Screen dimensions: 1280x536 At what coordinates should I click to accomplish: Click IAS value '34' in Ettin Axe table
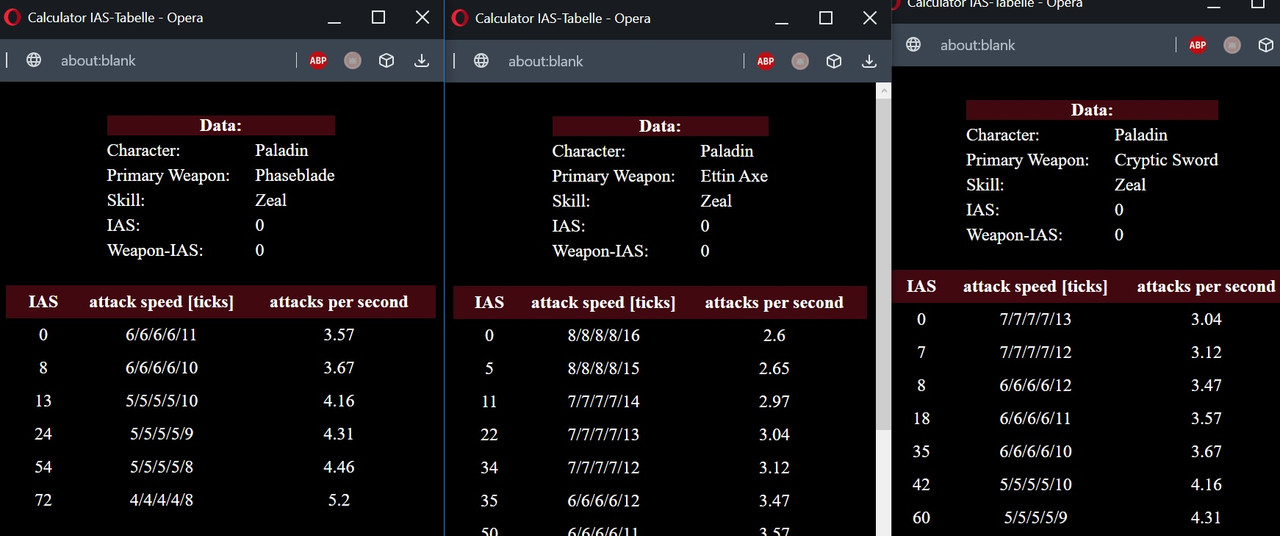point(489,468)
